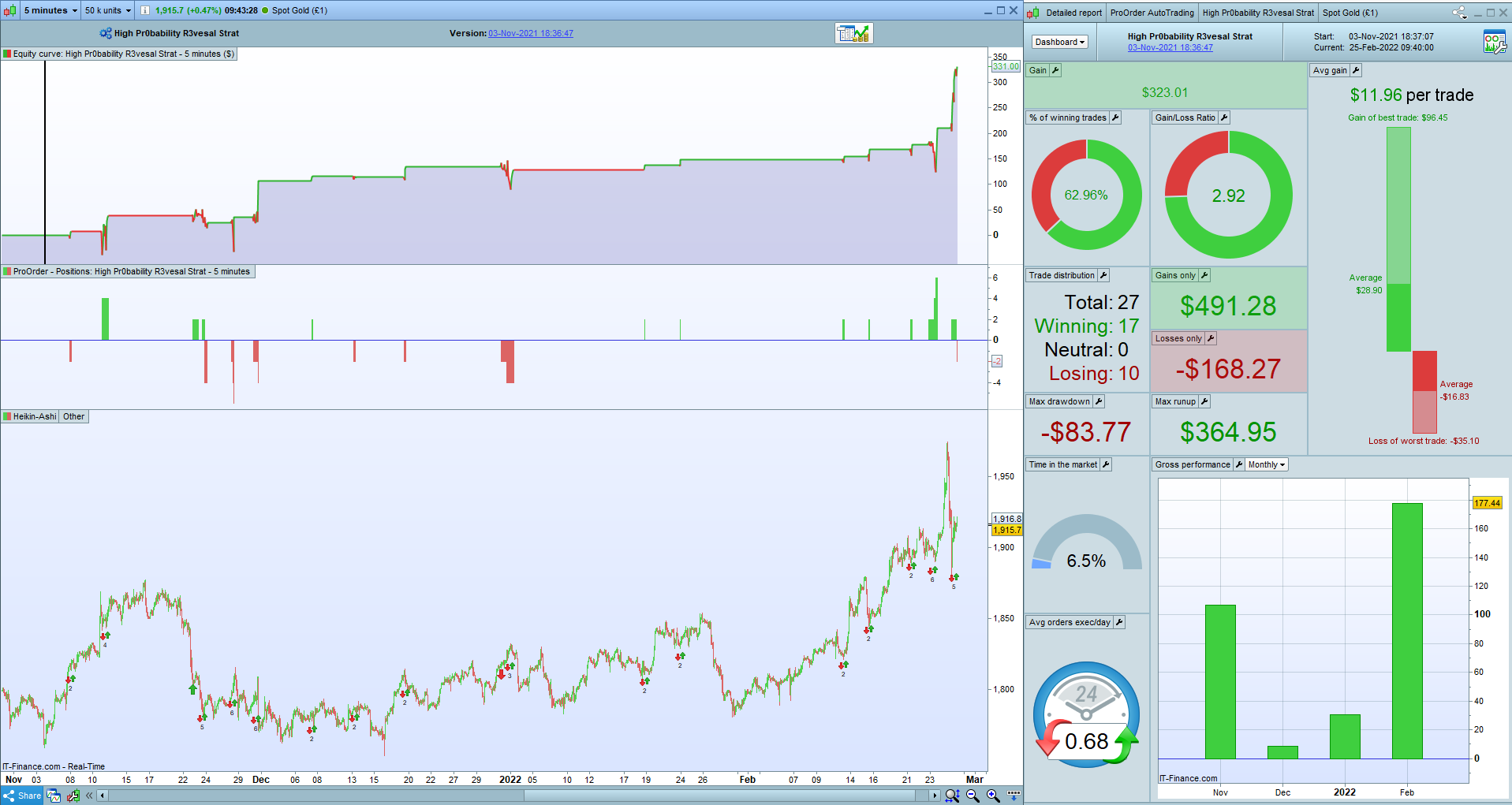Image resolution: width=1512 pixels, height=805 pixels.
Task: Click the Trade distribution label button
Action: (x=1062, y=275)
